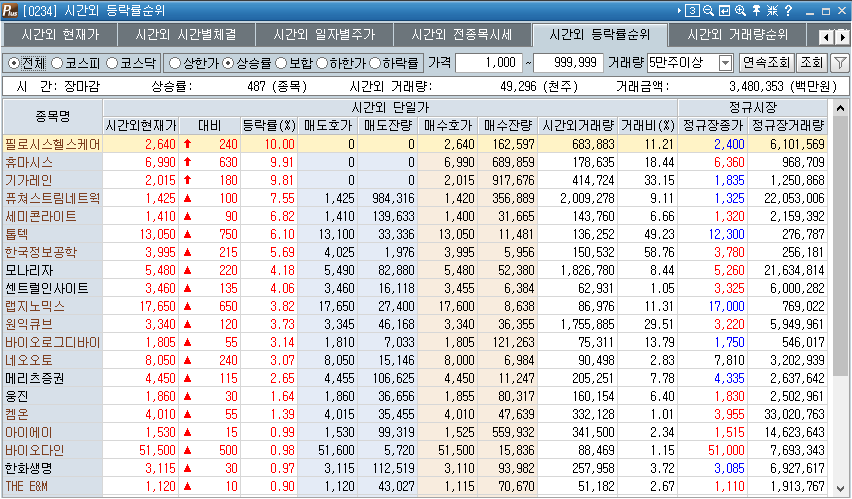Image resolution: width=852 pixels, height=499 pixels.
Task: Click the 거래비(%) column header
Action: (x=648, y=126)
